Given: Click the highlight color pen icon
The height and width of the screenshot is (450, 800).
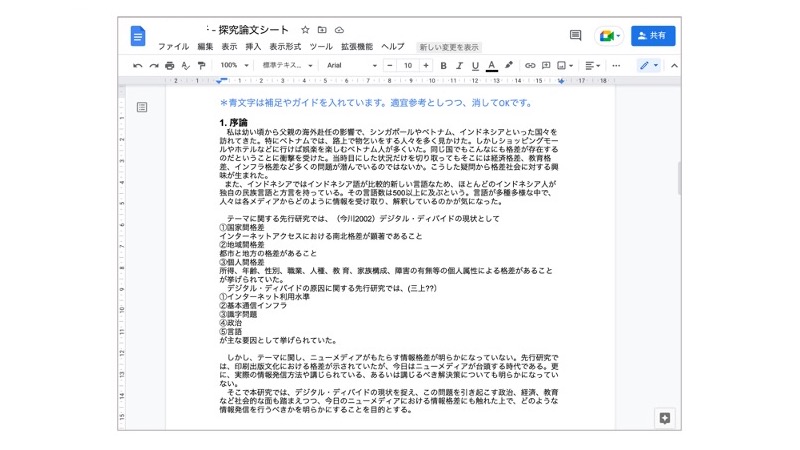Looking at the screenshot, I should 509,65.
